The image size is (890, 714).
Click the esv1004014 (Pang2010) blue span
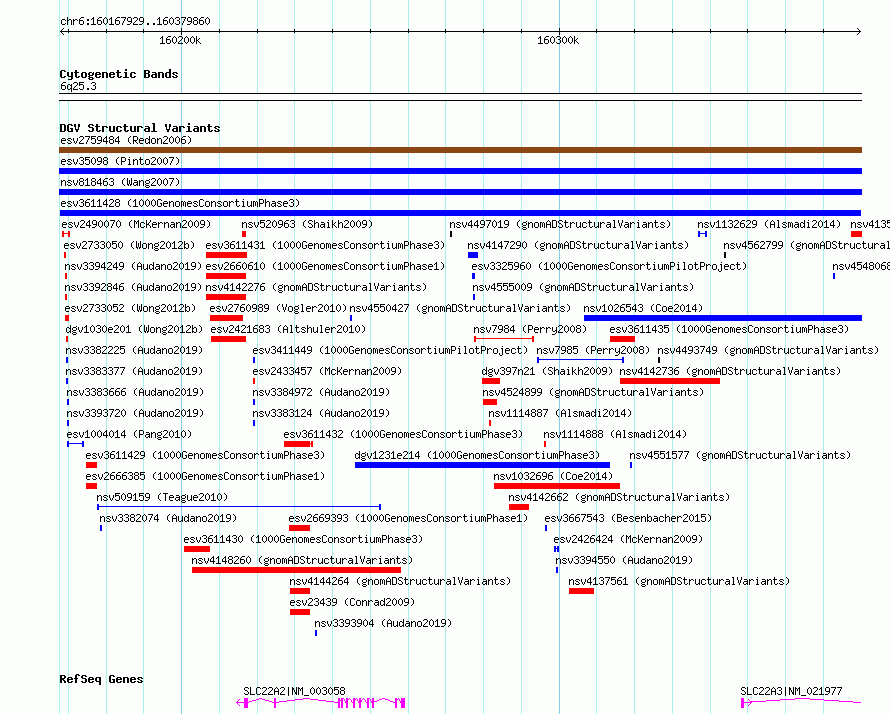click(x=75, y=444)
